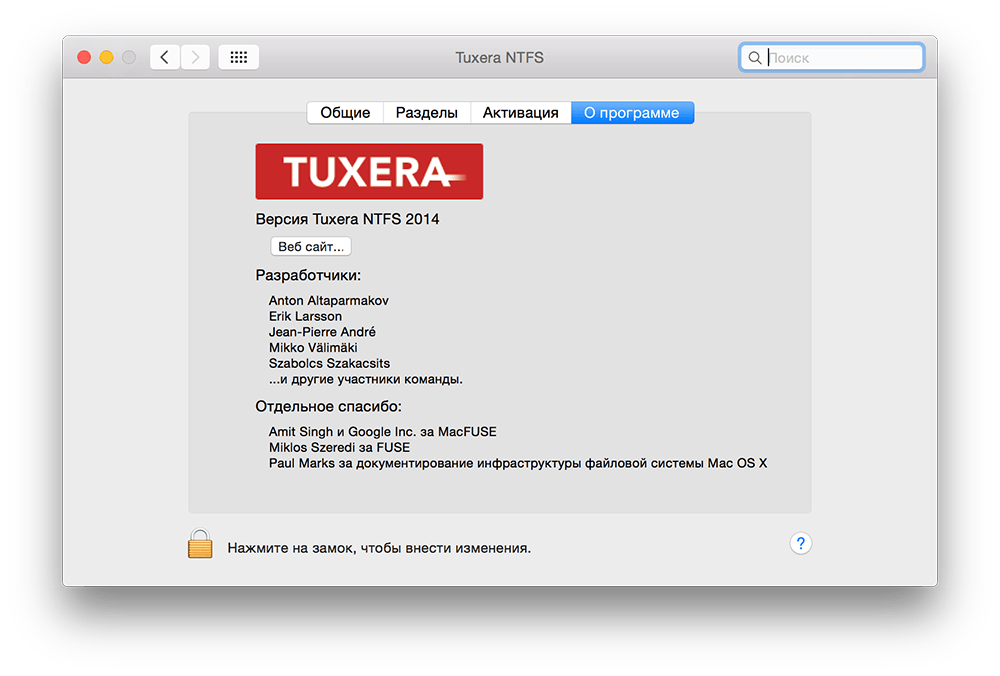Image resolution: width=1000 pixels, height=676 pixels.
Task: Switch to the Разделы tab
Action: point(427,113)
